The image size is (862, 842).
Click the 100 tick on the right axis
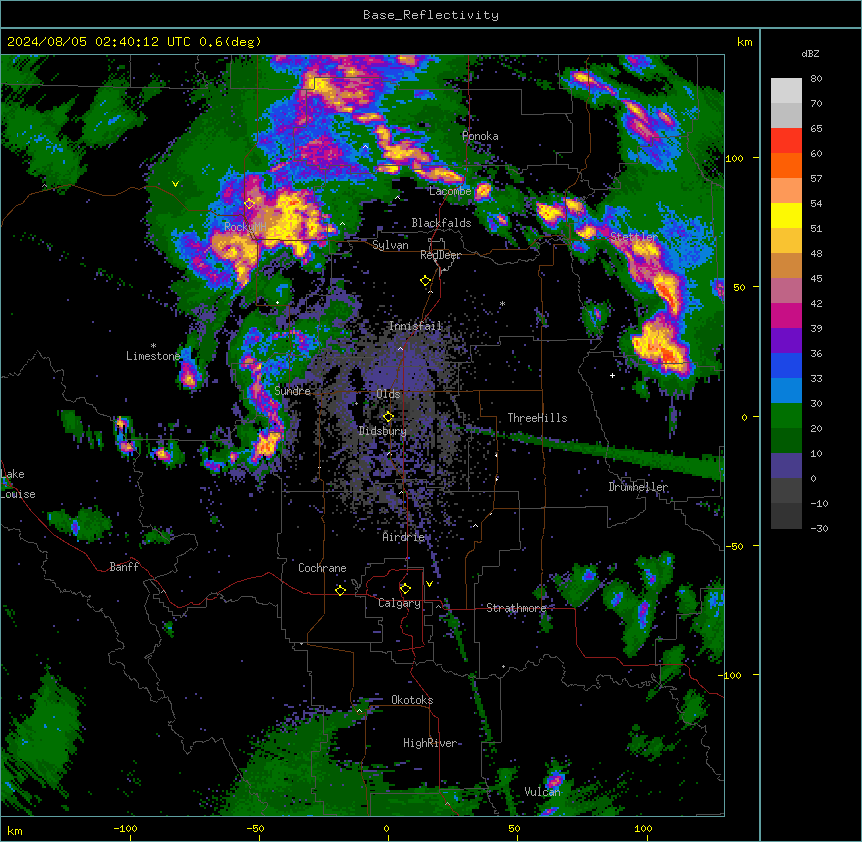tap(734, 158)
